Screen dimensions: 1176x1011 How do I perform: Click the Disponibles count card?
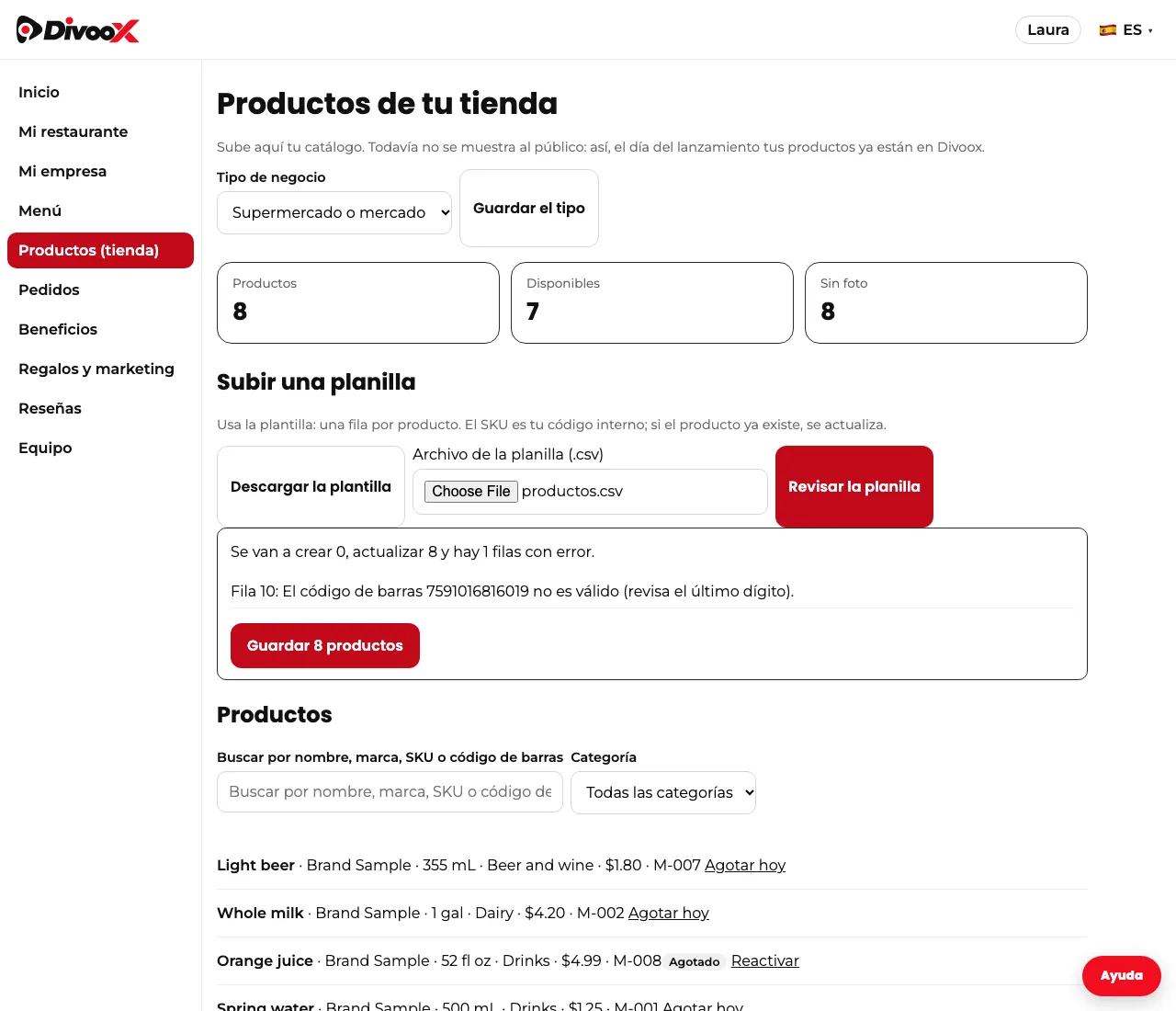[652, 302]
